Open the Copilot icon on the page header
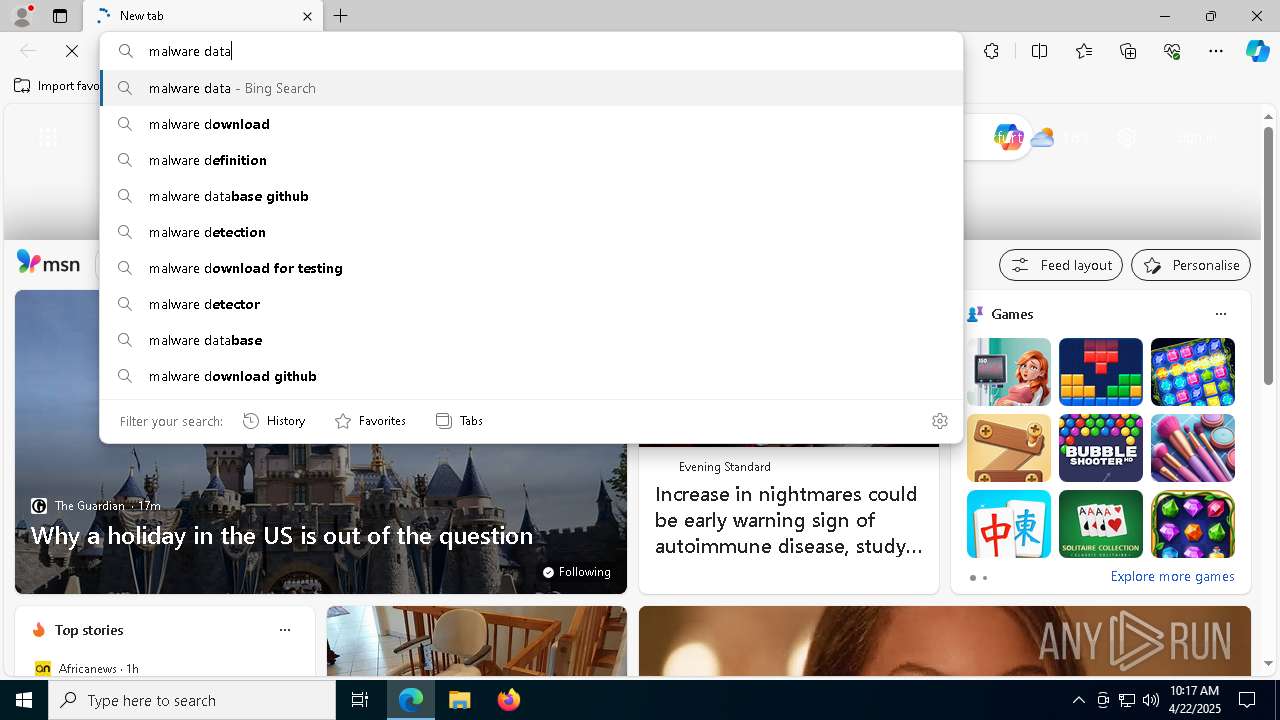 1008,138
